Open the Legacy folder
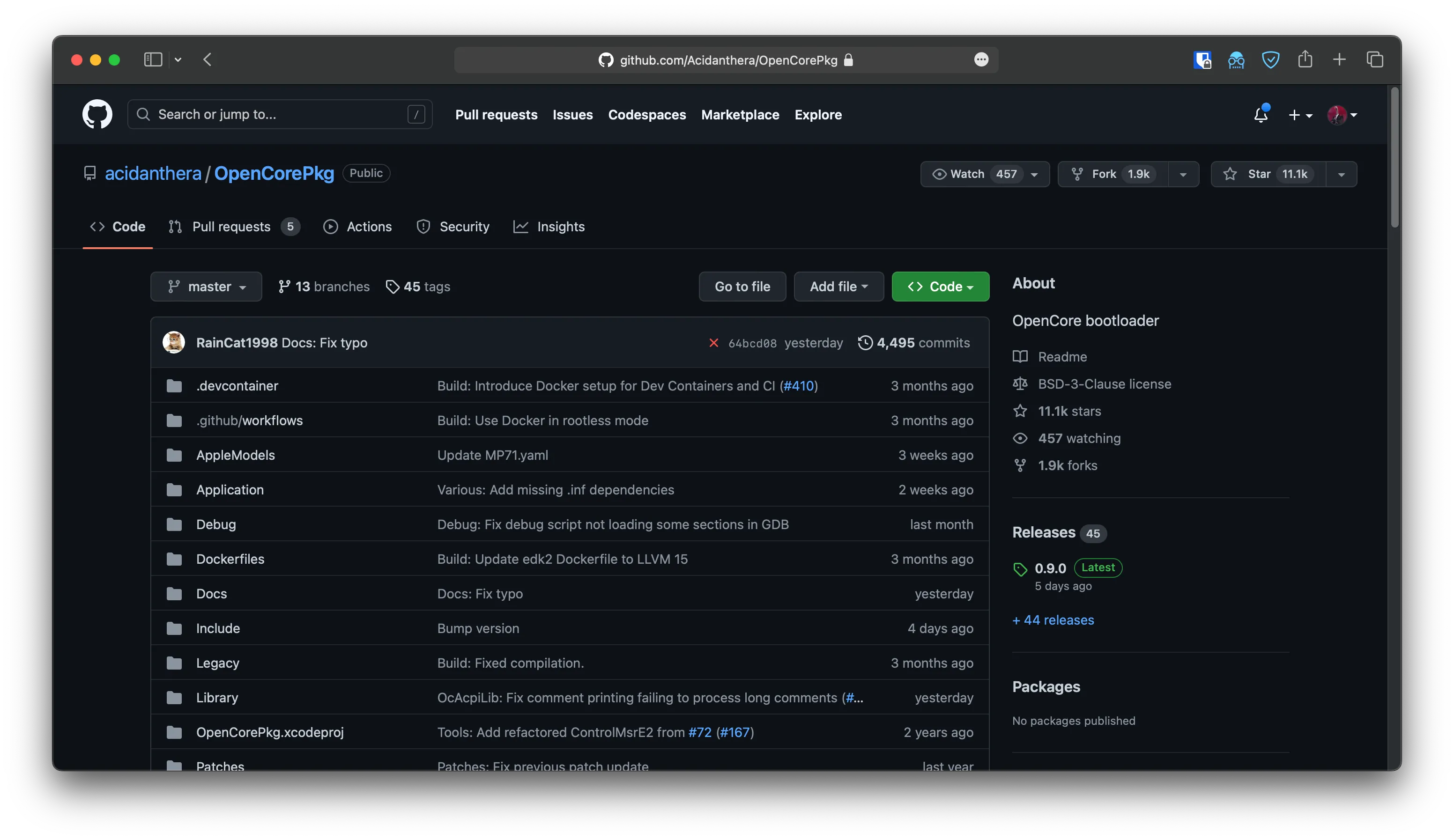Viewport: 1454px width, 840px height. (217, 663)
